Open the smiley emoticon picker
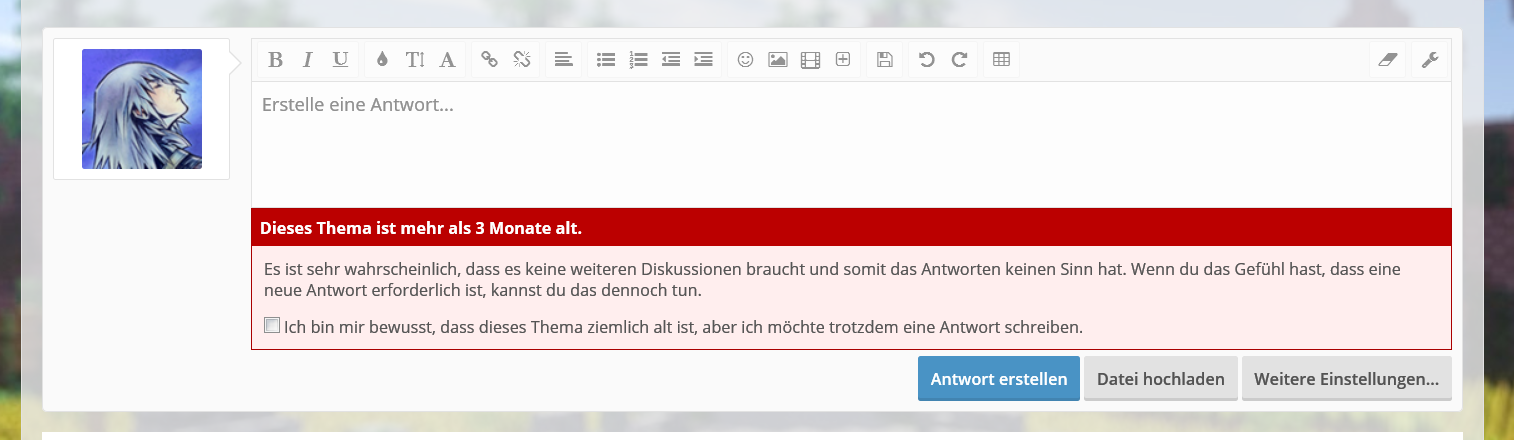The image size is (1514, 440). [x=745, y=60]
